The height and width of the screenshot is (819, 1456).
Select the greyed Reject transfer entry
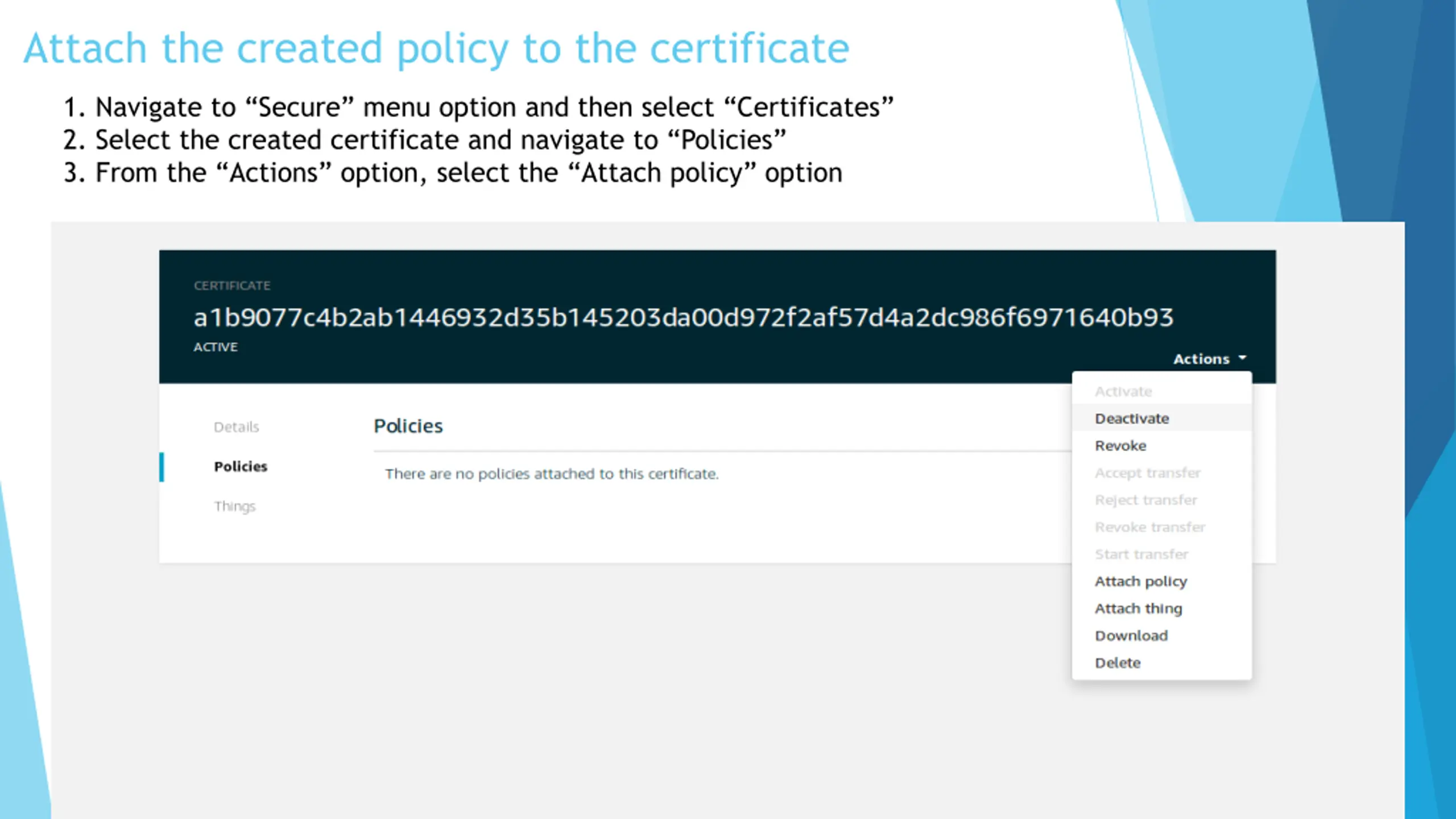pos(1161,500)
